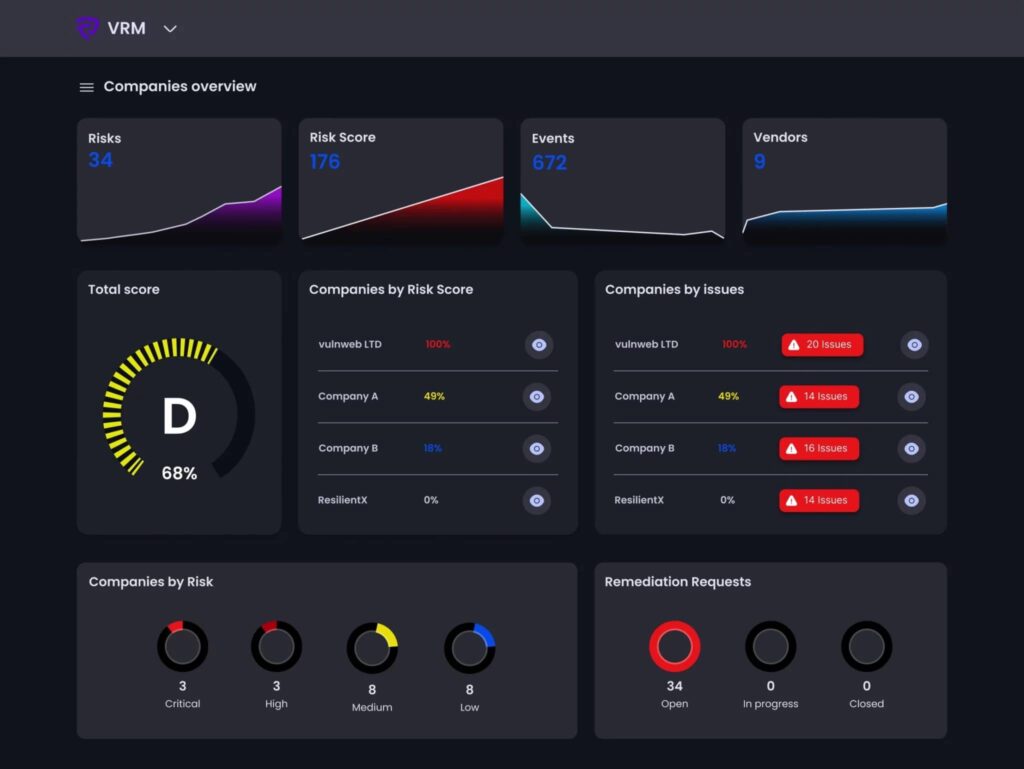View vulnweb LTD in Companies by Risk Score
Image resolution: width=1024 pixels, height=769 pixels.
click(x=539, y=345)
